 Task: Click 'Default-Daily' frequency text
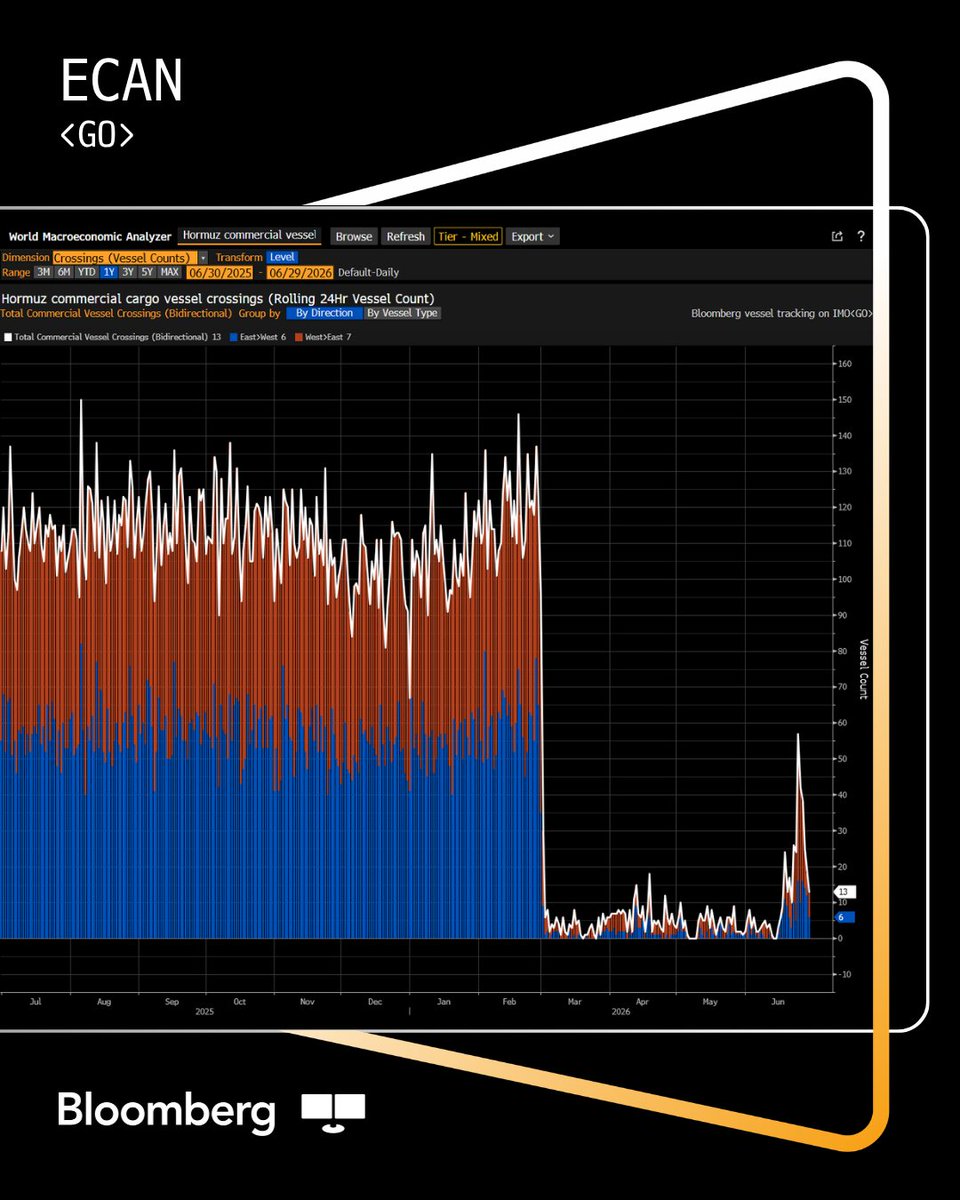368,273
